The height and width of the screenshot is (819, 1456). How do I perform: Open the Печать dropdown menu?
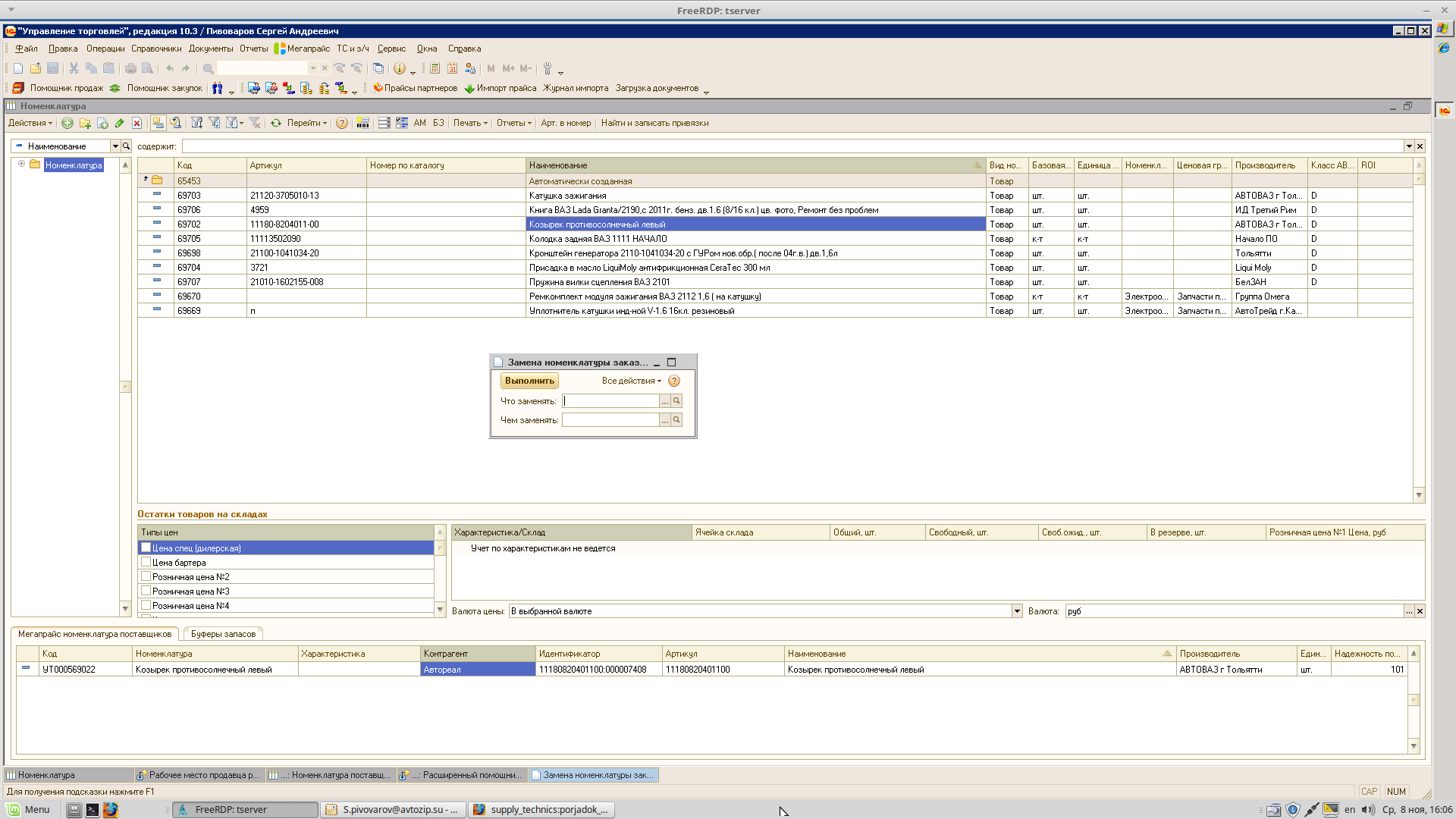(470, 123)
